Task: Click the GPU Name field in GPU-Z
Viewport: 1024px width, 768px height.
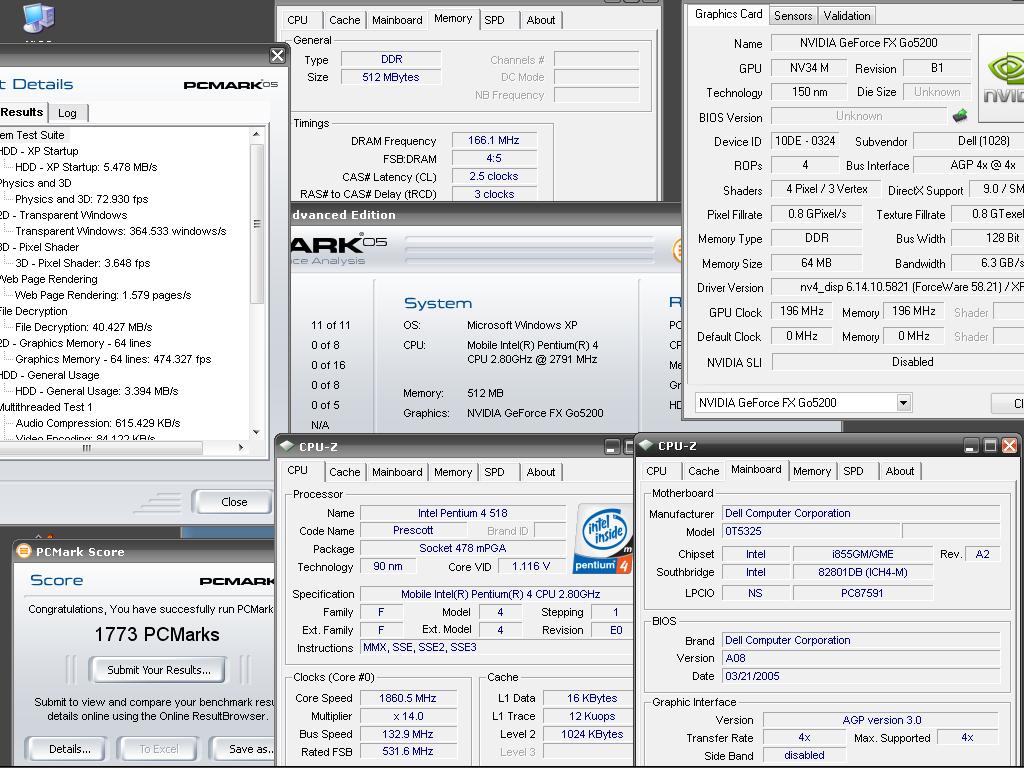Action: 869,43
